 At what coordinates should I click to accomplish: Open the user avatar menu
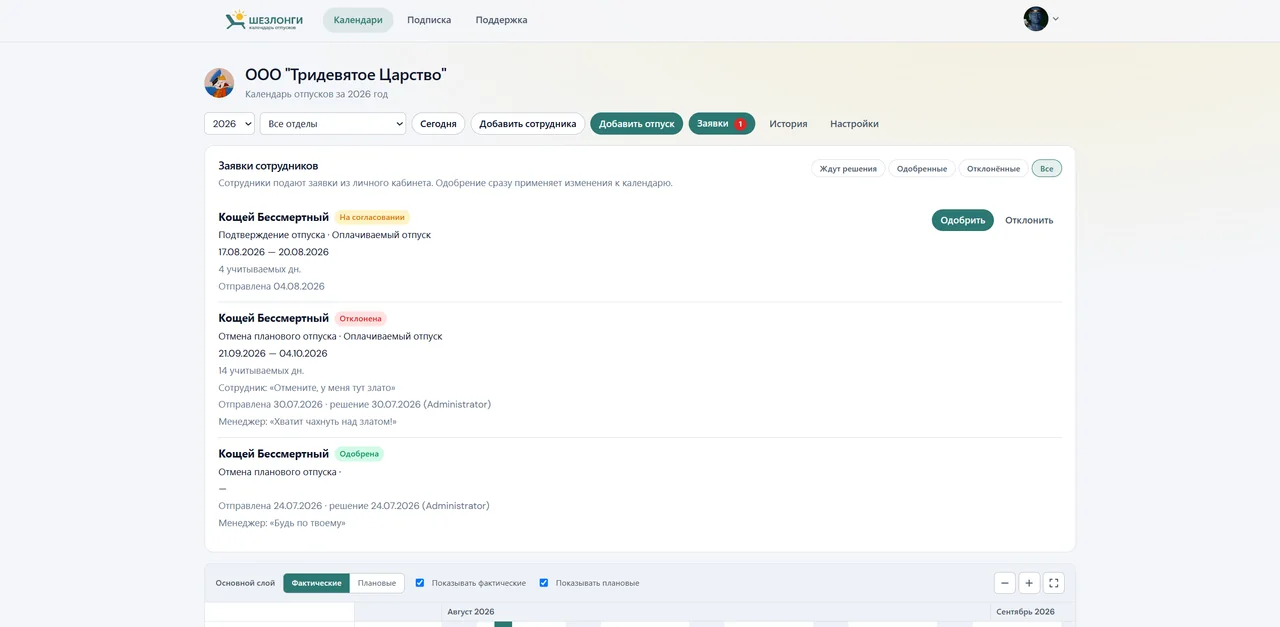[x=1035, y=19]
